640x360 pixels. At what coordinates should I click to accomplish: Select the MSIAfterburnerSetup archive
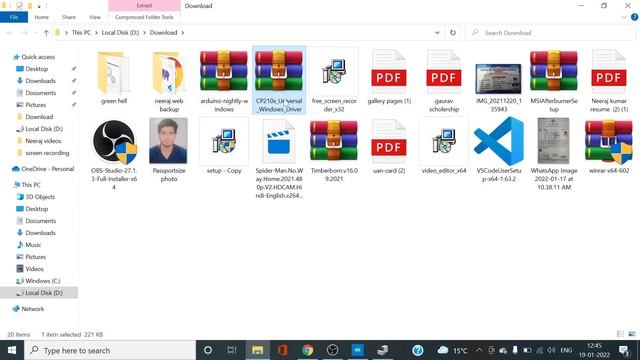click(553, 81)
